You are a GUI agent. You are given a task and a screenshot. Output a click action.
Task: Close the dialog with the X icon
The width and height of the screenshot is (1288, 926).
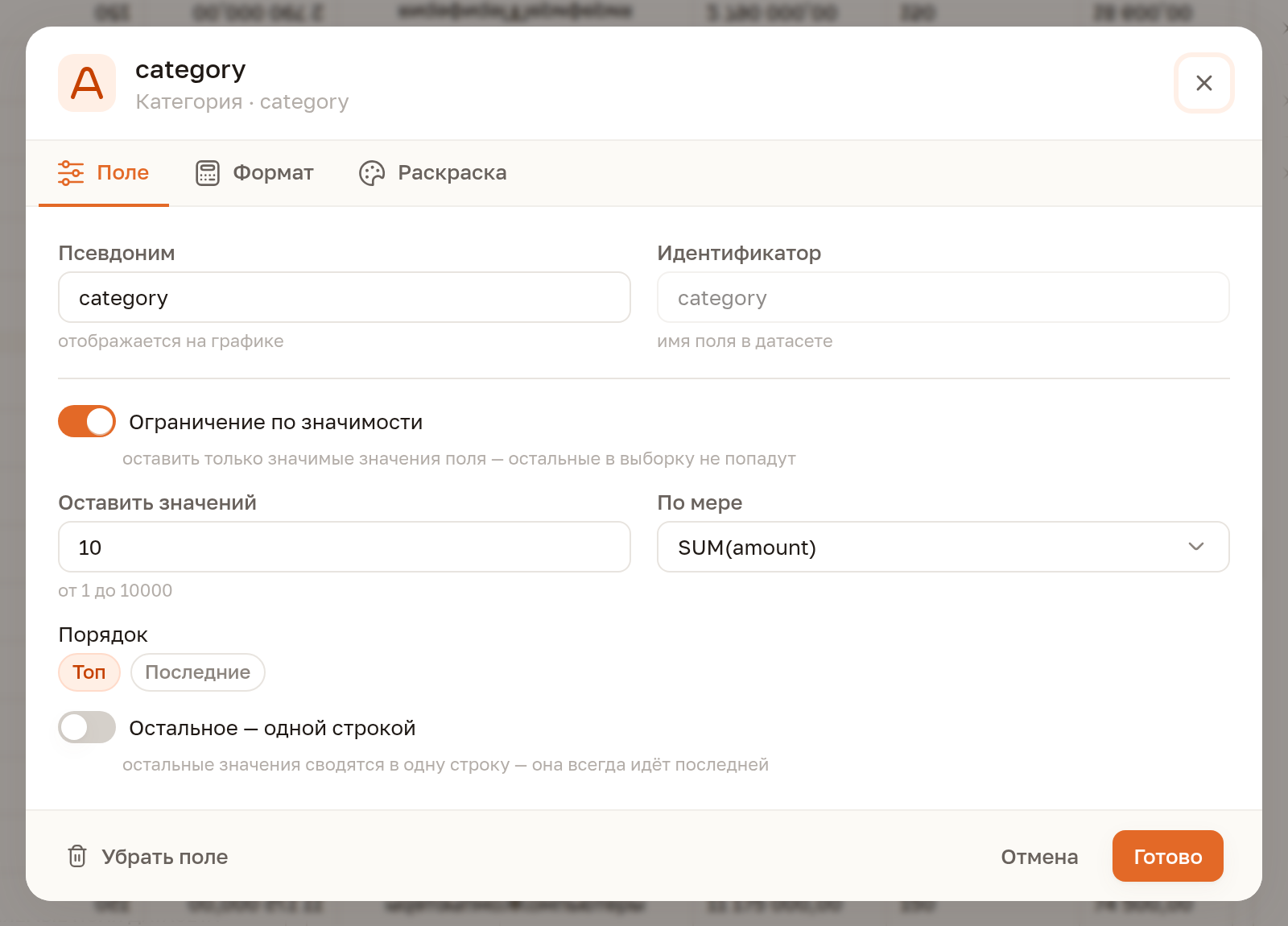[x=1204, y=83]
